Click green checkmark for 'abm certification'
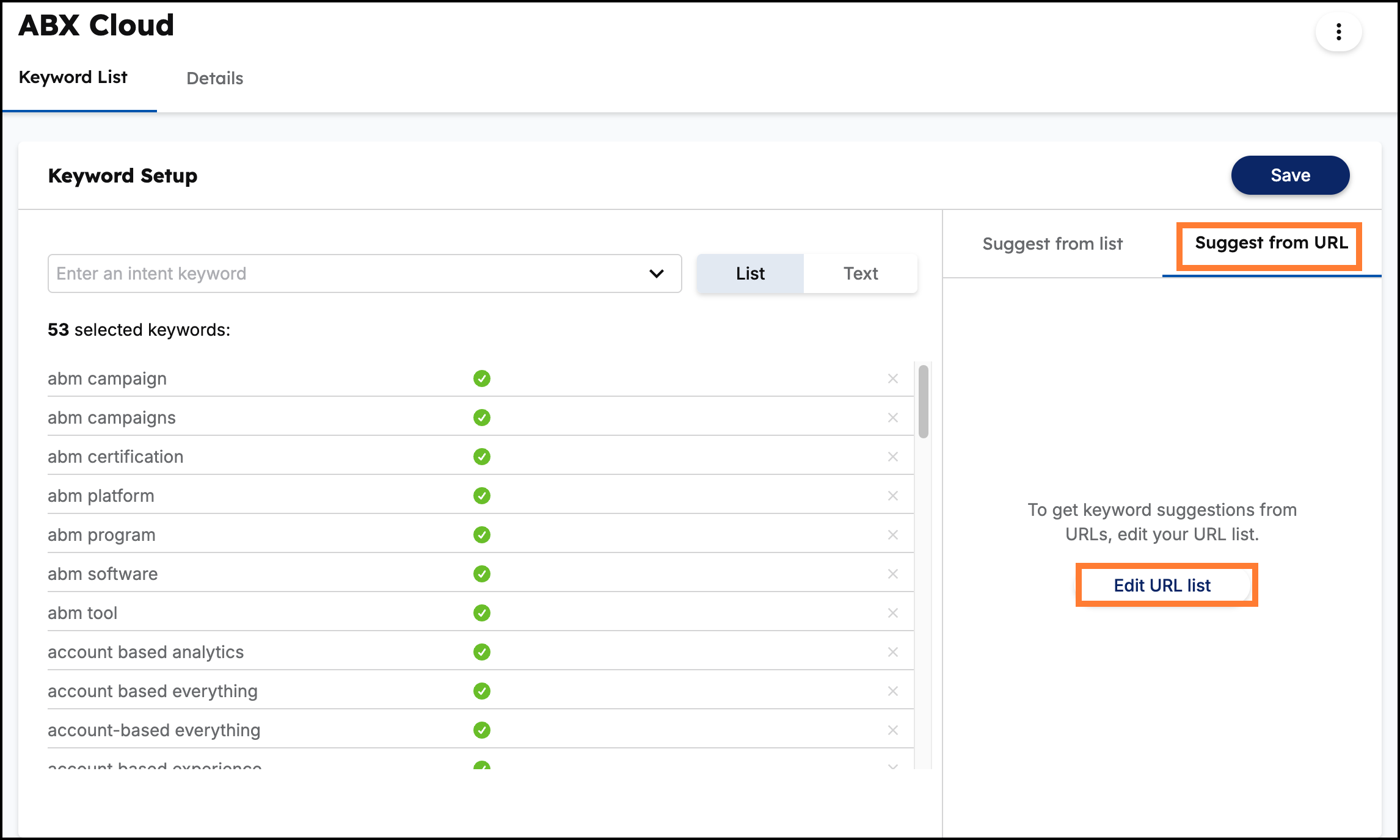 [x=482, y=457]
